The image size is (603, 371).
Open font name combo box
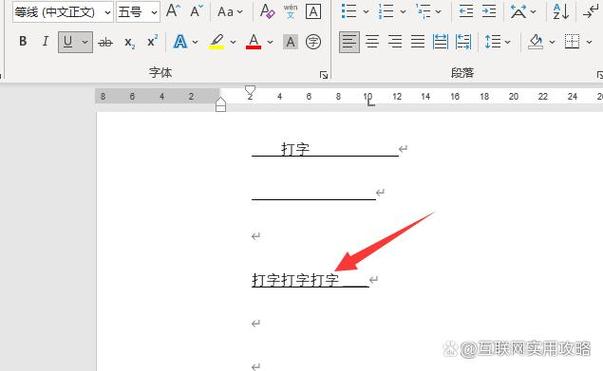coord(63,12)
